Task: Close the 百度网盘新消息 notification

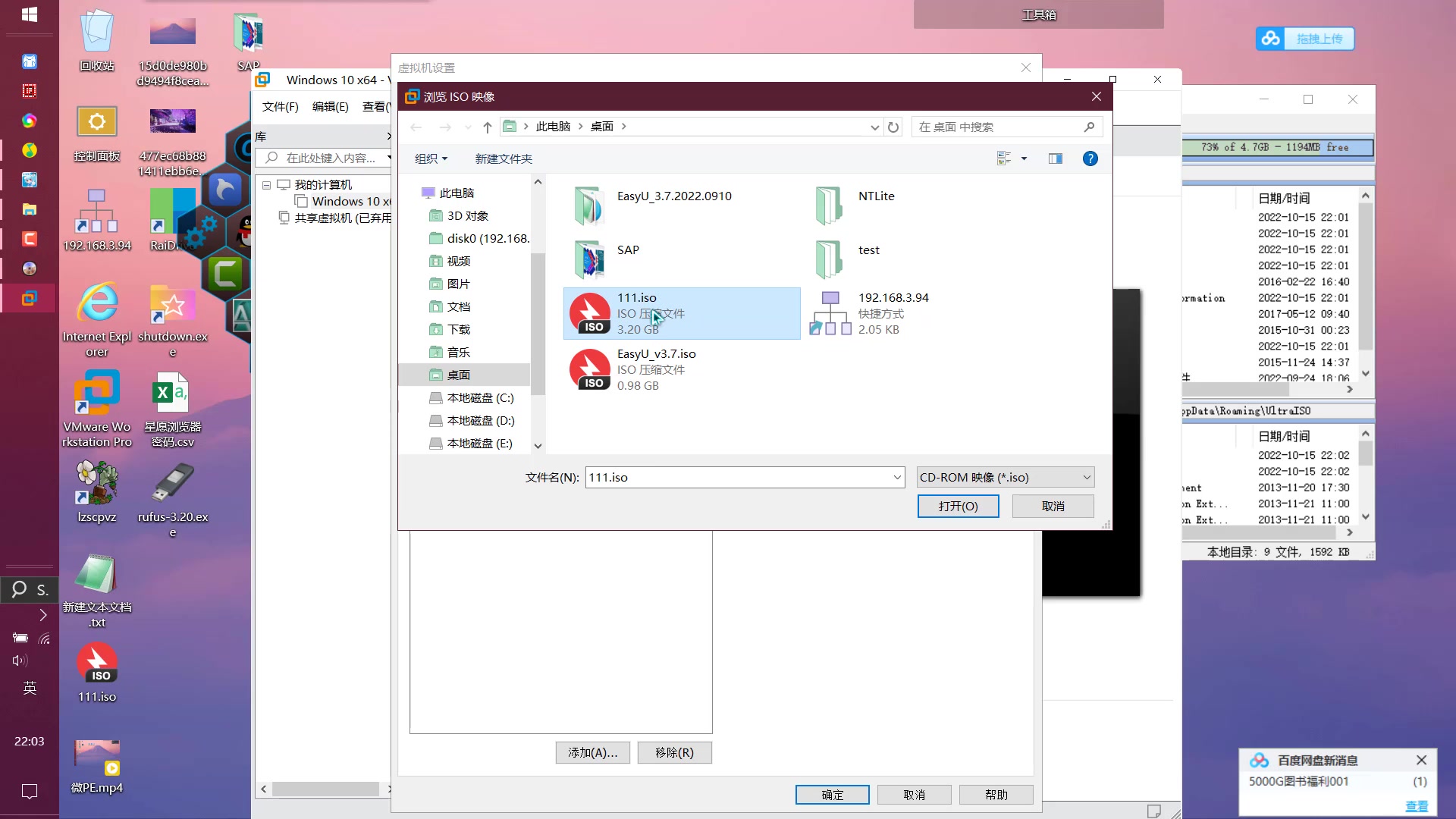Action: click(1421, 760)
